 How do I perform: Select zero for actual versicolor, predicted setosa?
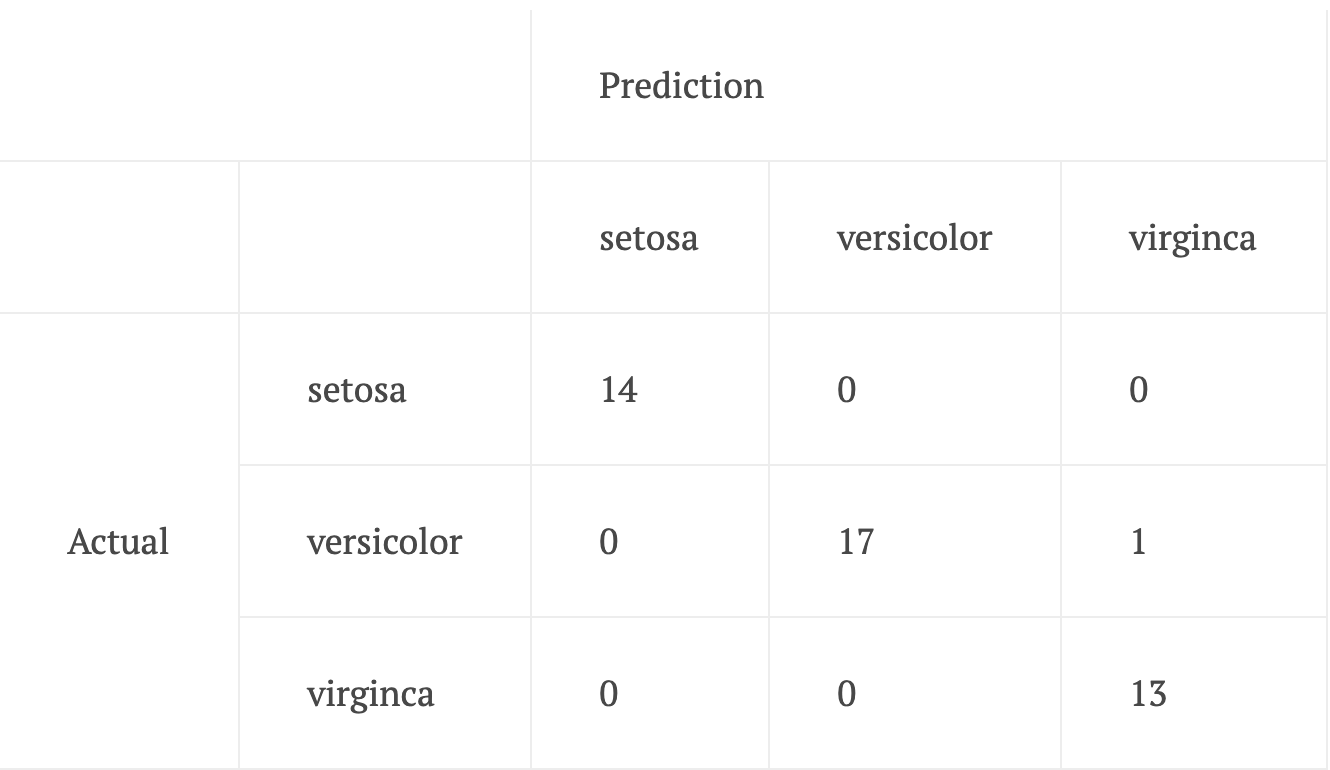608,542
